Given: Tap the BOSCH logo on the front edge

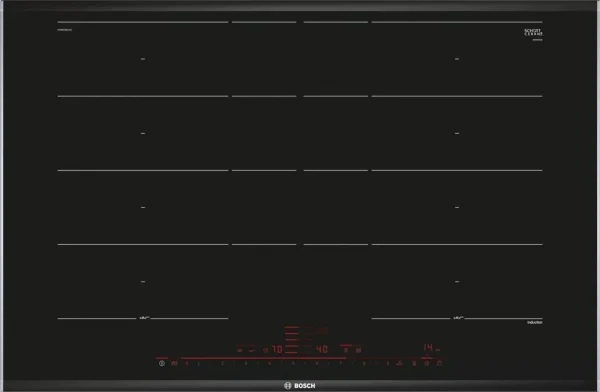Looking at the screenshot, I should 300,385.
